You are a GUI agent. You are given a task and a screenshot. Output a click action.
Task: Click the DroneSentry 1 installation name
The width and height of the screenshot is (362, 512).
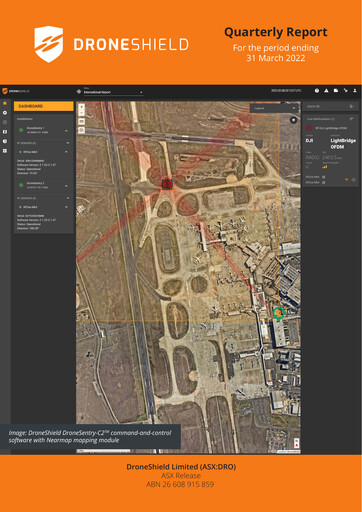click(35, 128)
